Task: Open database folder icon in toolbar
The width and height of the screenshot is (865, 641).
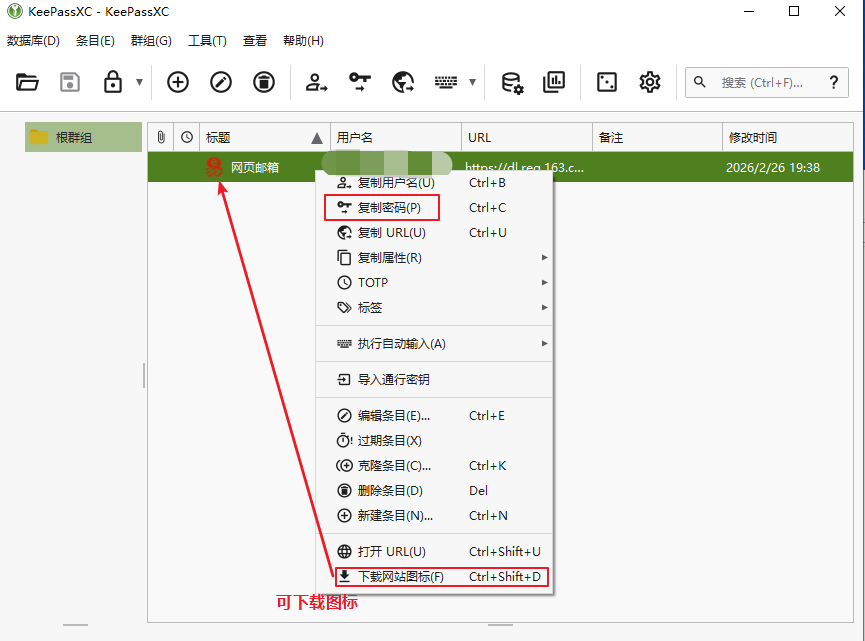Action: [x=27, y=83]
